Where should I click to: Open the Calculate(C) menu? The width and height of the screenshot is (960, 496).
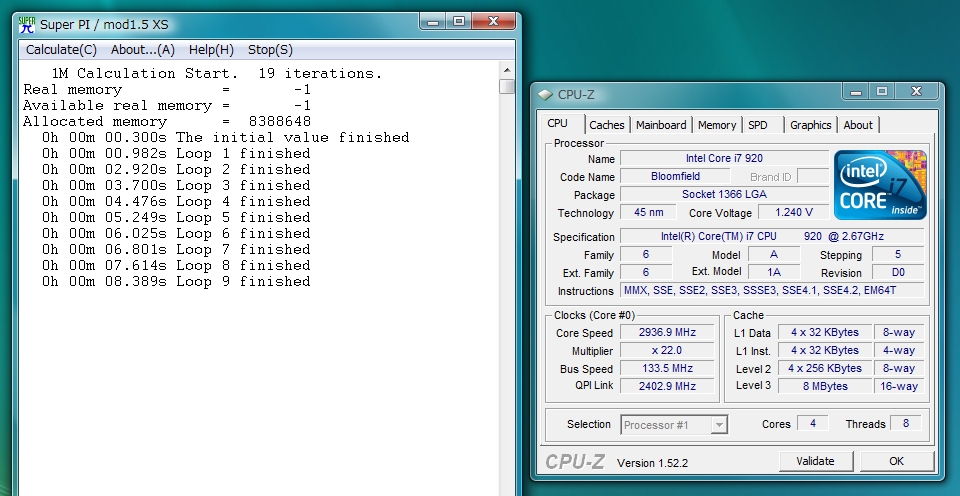(61, 49)
